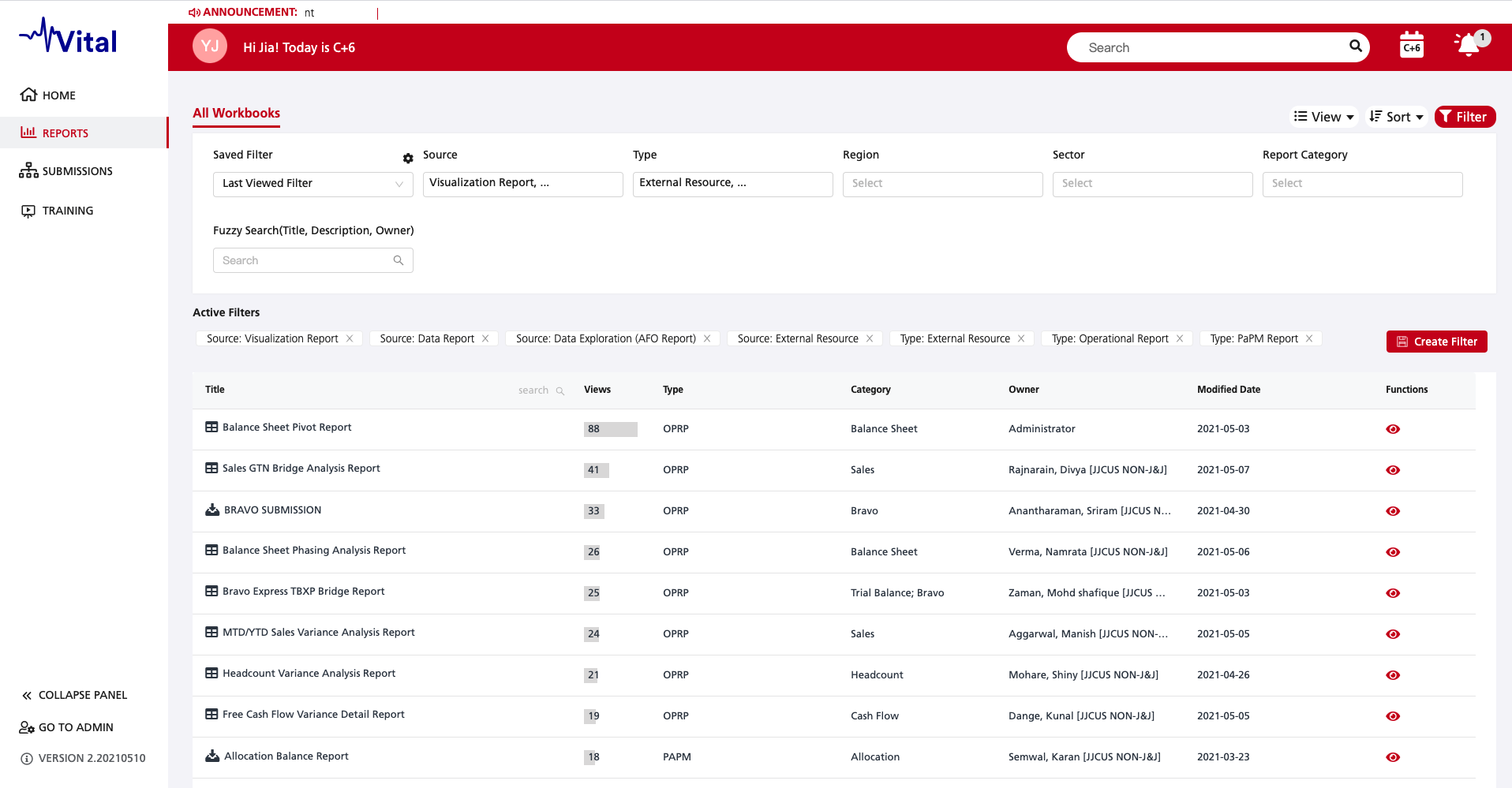Click the Filter button
The width and height of the screenshot is (1512, 788).
click(1465, 117)
